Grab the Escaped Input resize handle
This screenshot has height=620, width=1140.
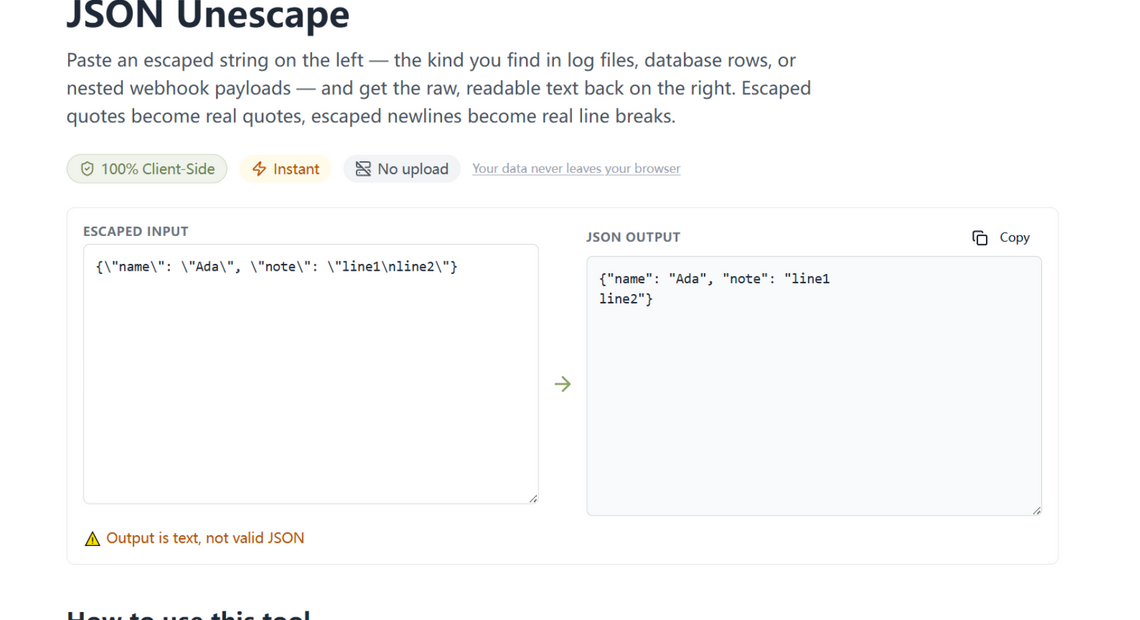point(533,499)
